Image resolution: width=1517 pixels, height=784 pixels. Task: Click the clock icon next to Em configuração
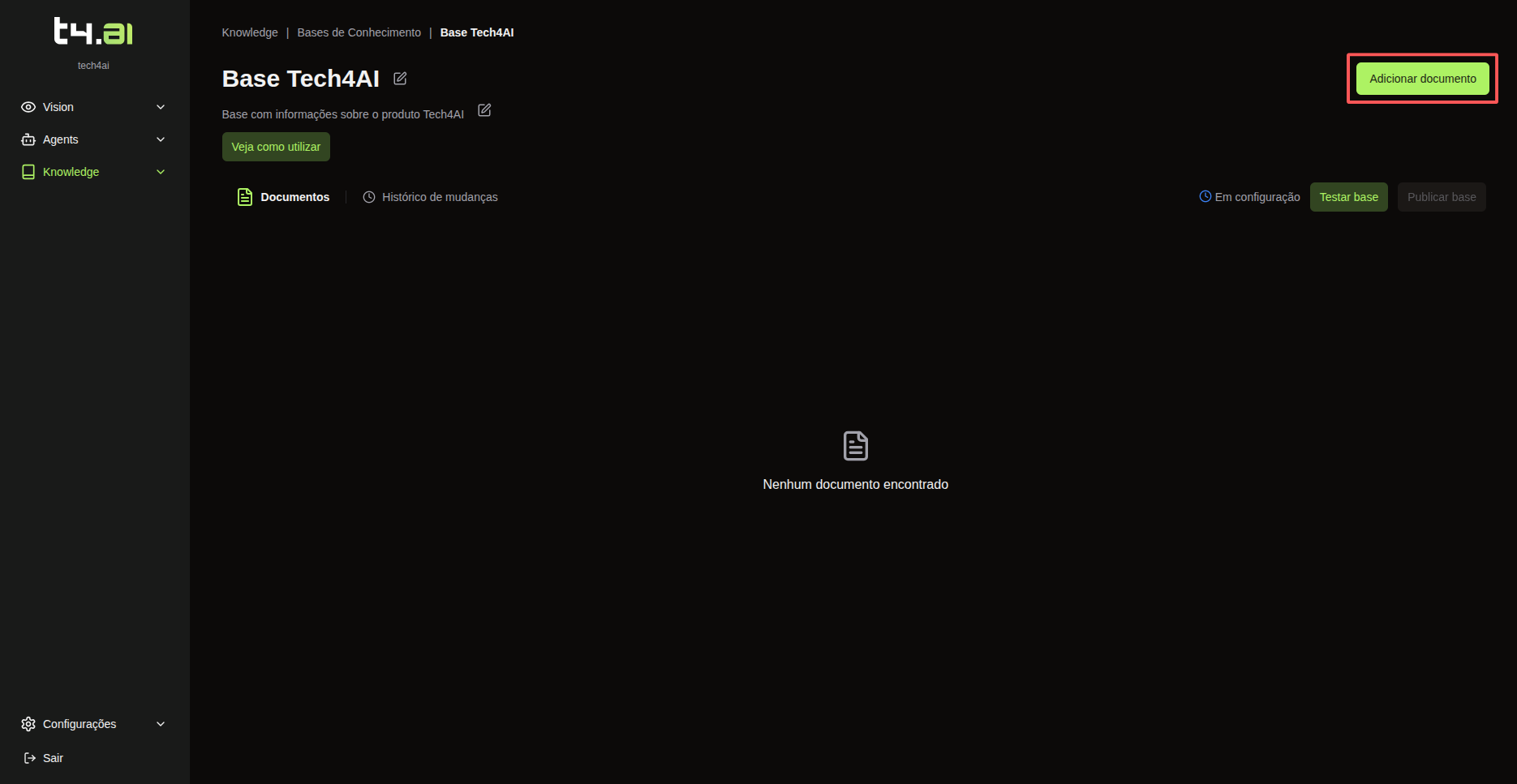pos(1205,196)
